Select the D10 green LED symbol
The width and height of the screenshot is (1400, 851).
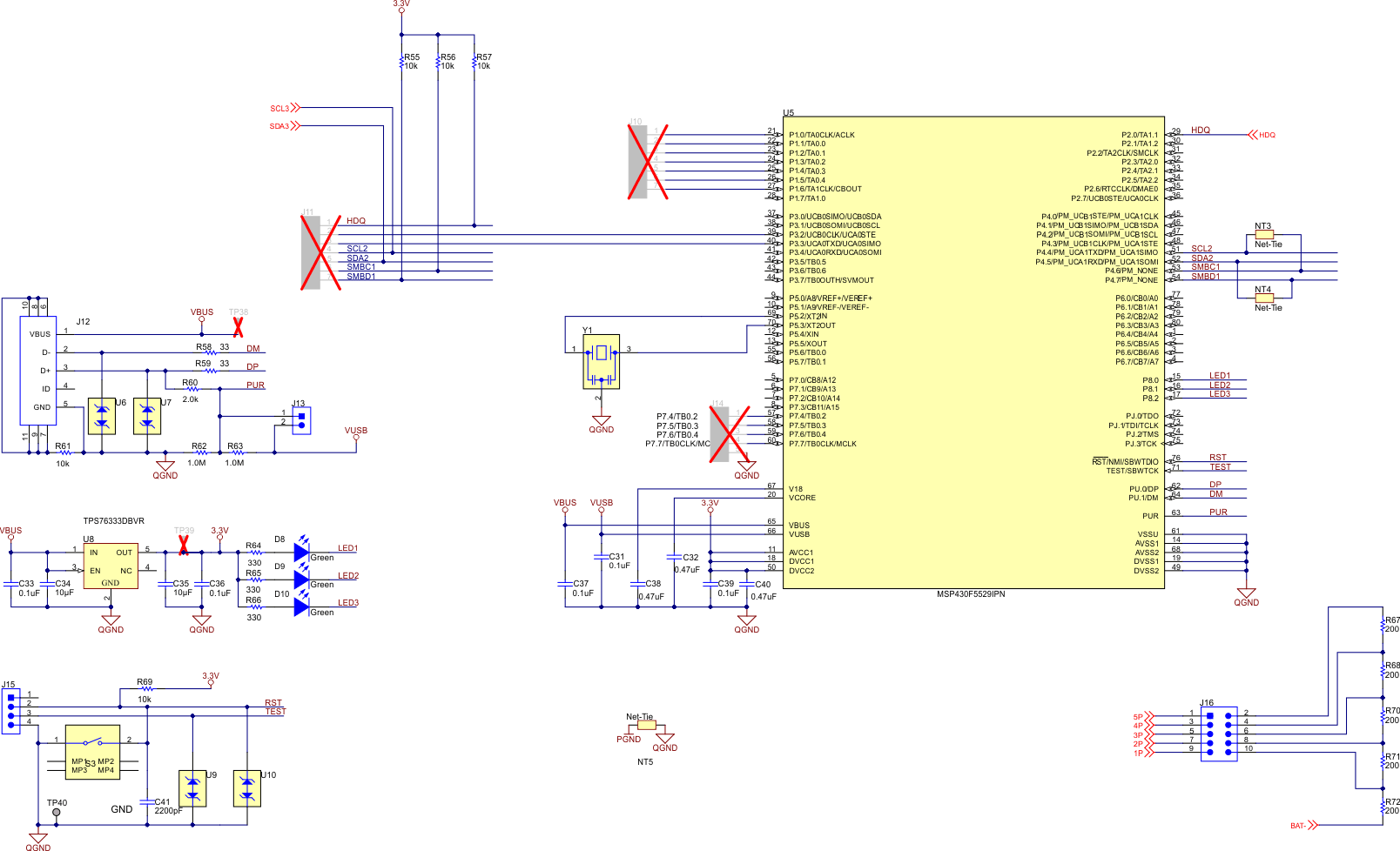pos(301,606)
